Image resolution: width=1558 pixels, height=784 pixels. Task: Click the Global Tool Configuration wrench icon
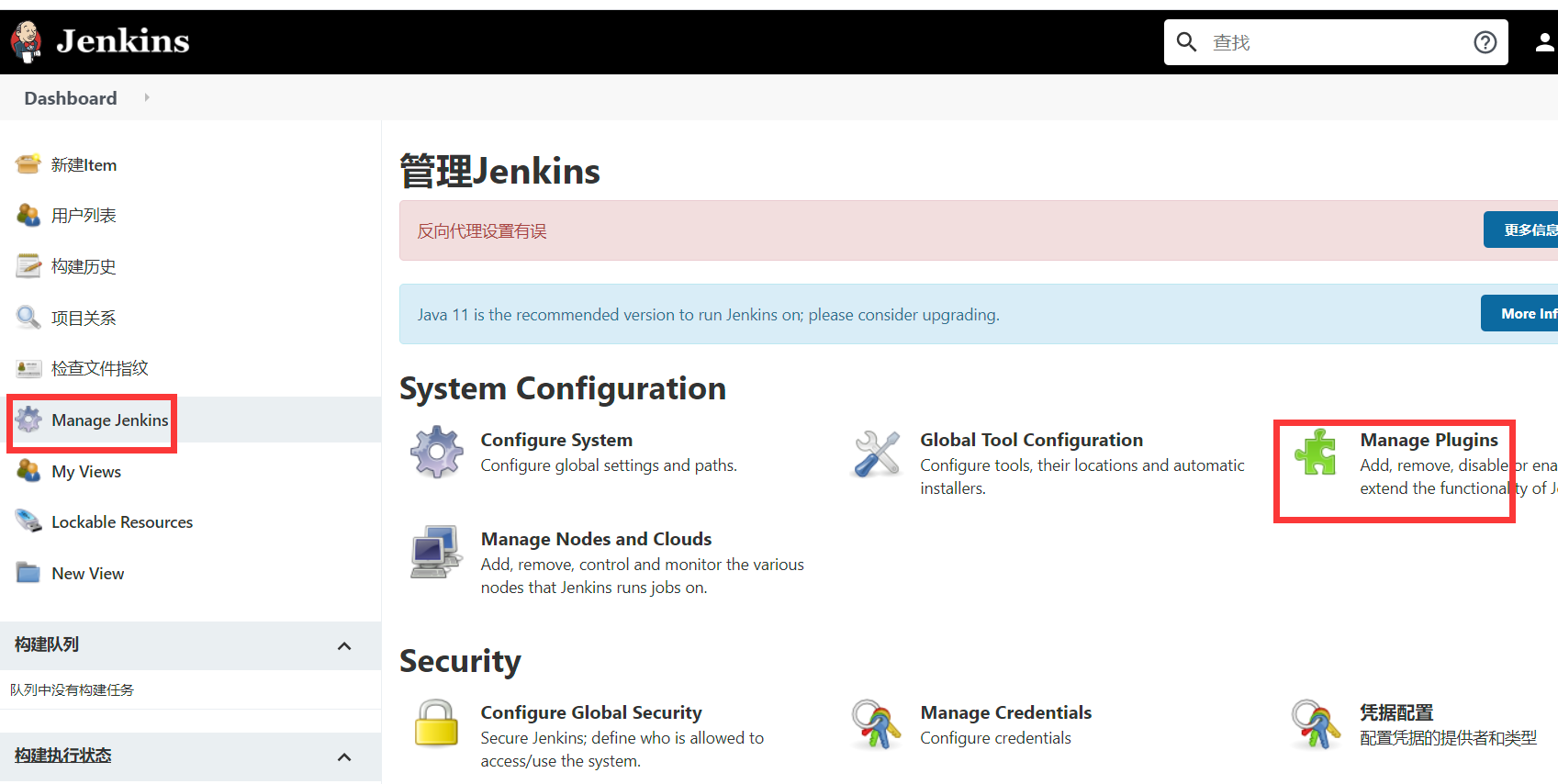(x=877, y=454)
